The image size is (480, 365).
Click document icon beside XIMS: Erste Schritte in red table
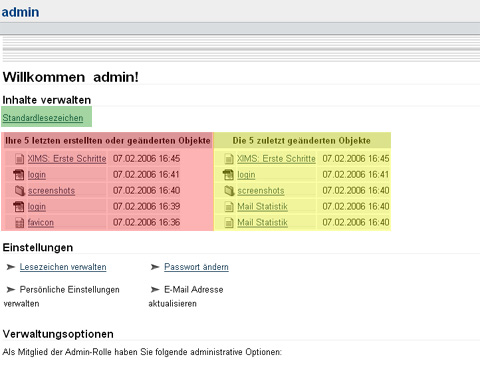[x=20, y=159]
